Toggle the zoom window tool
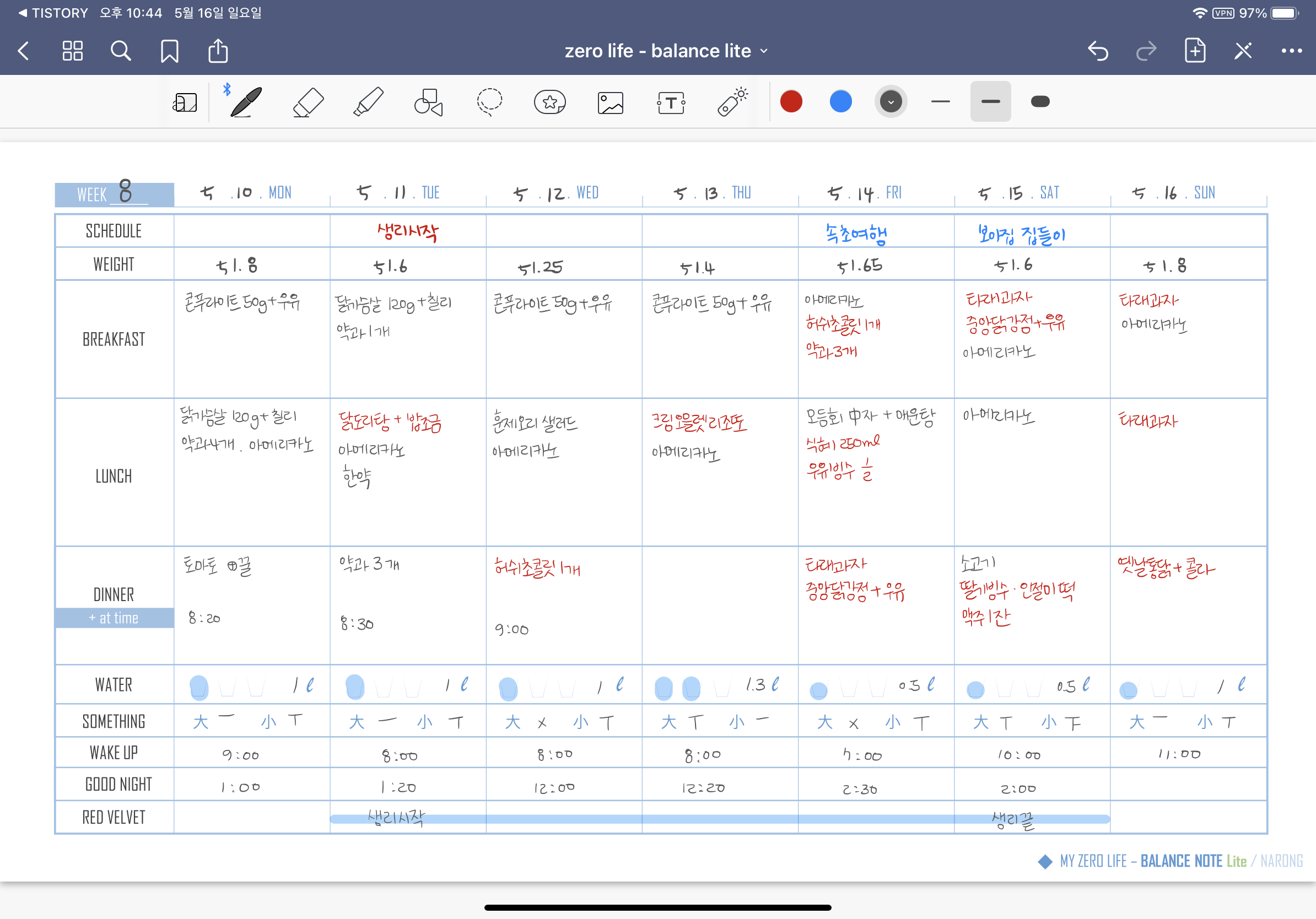 click(185, 103)
